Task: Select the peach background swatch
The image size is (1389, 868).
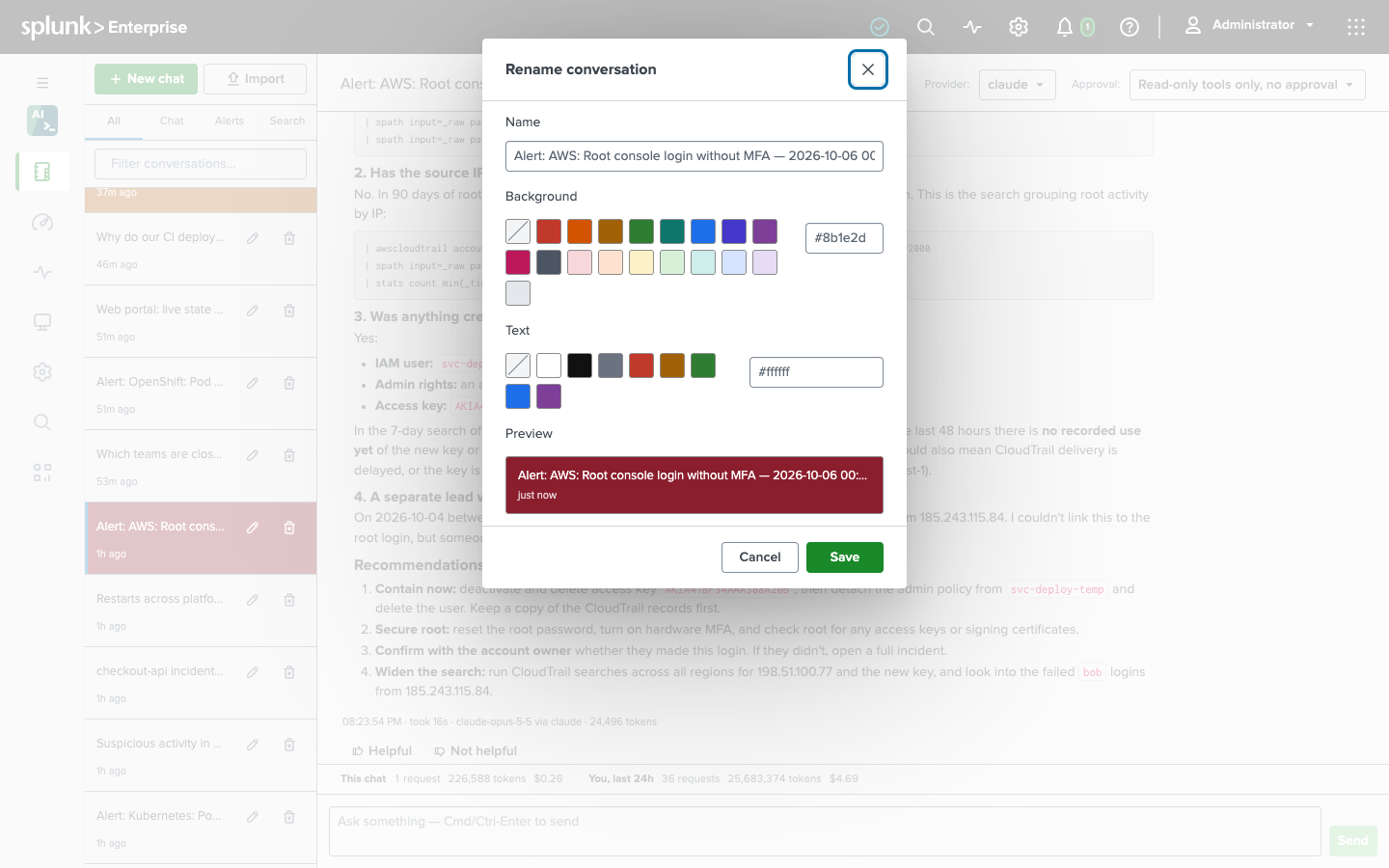Action: pyautogui.click(x=611, y=262)
